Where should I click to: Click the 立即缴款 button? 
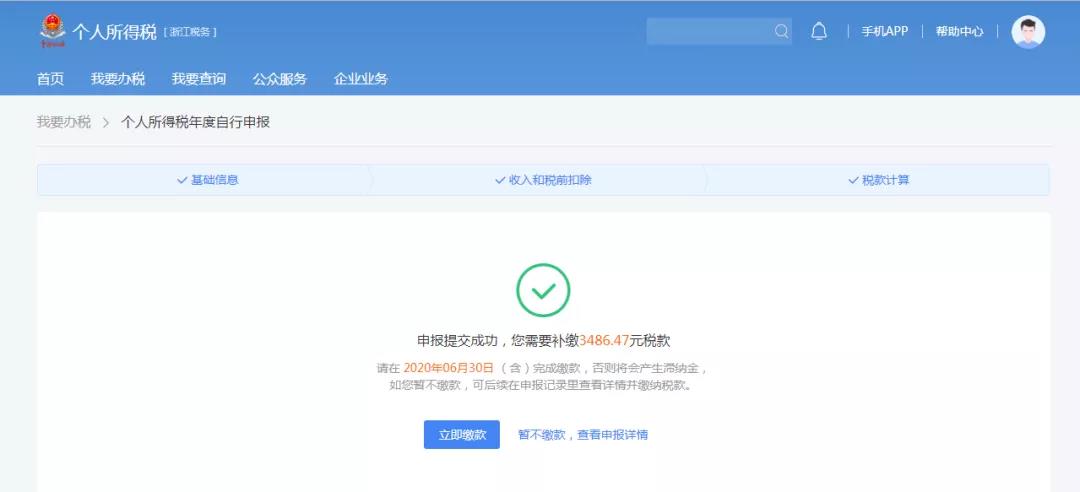(x=461, y=435)
